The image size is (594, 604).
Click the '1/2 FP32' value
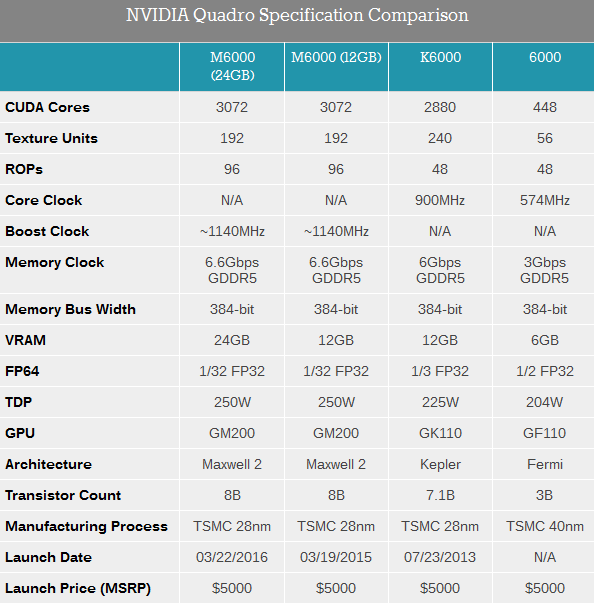(x=545, y=371)
